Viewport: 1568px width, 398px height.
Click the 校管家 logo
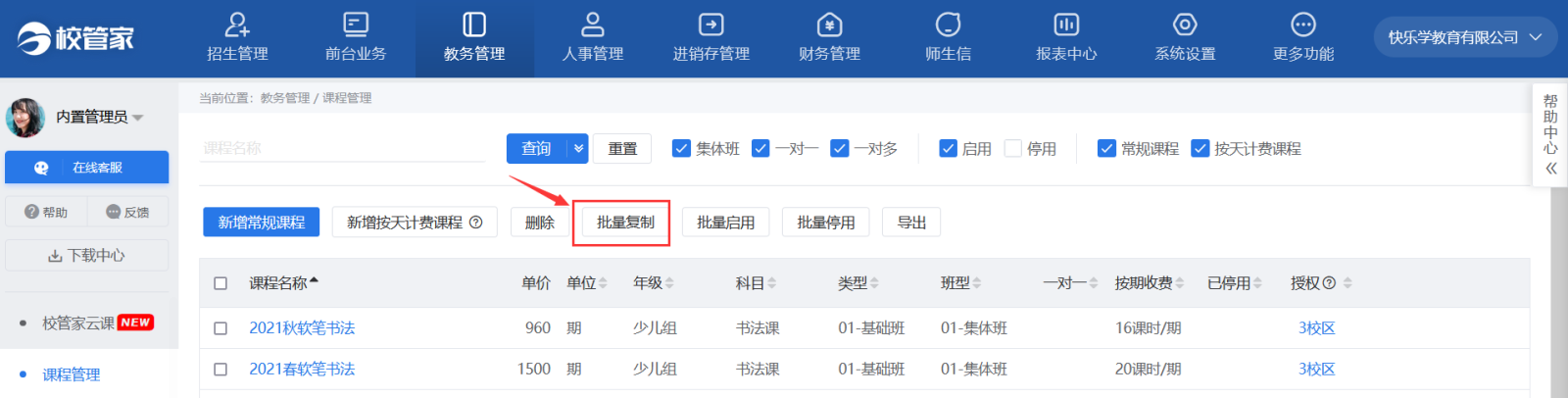click(75, 38)
